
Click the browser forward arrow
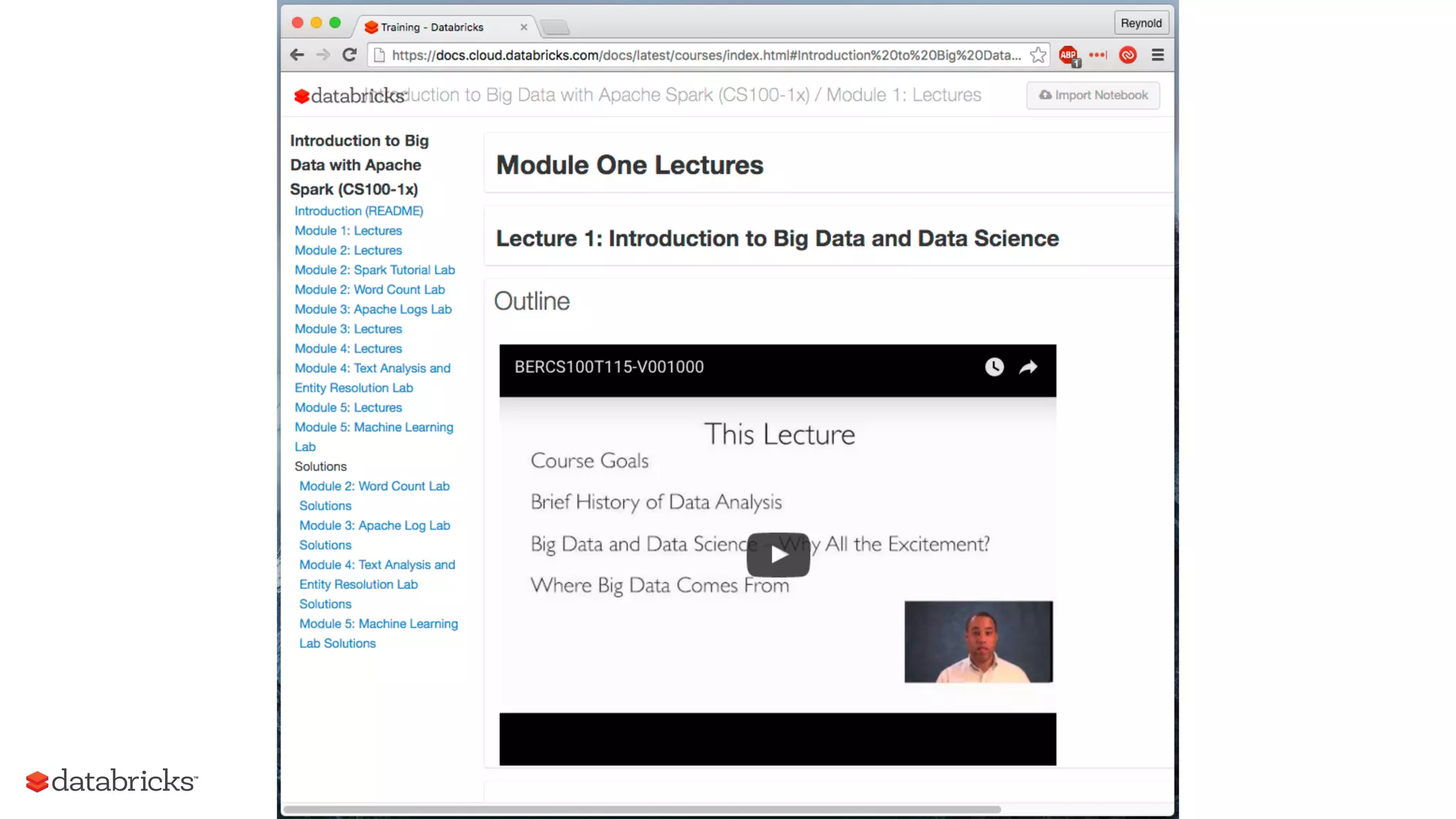coord(323,55)
